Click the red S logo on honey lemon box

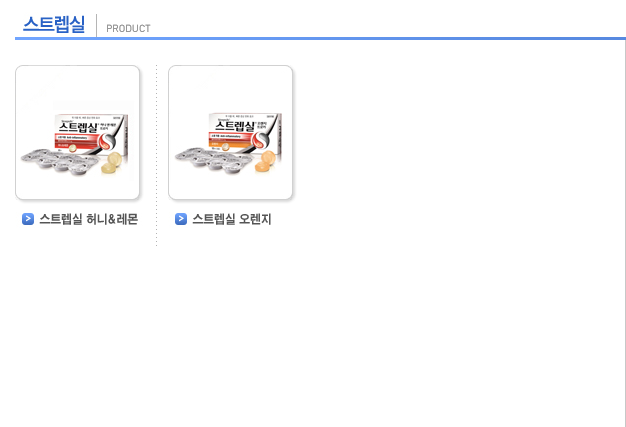point(107,141)
